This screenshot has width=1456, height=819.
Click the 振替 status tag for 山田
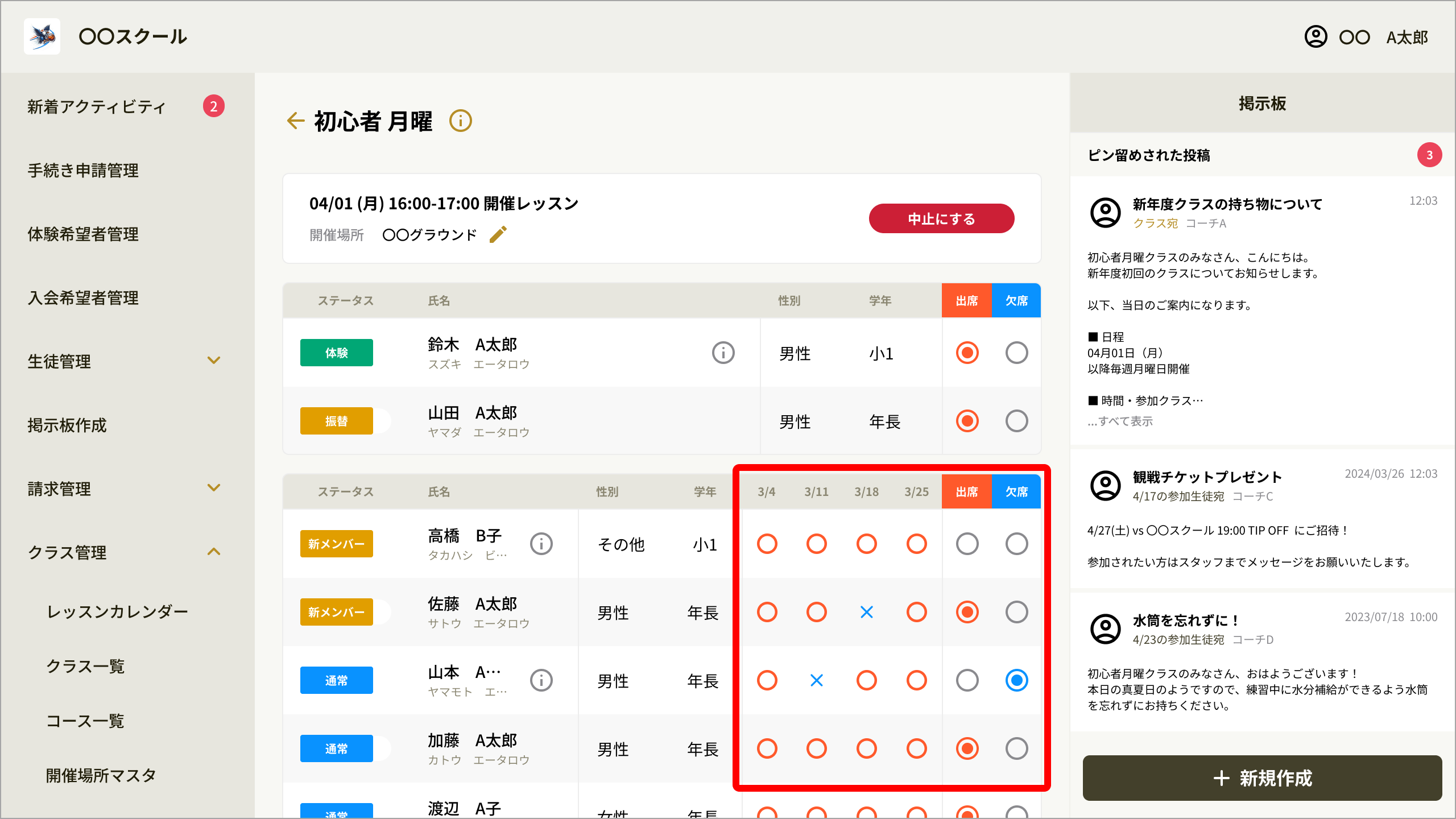[337, 421]
